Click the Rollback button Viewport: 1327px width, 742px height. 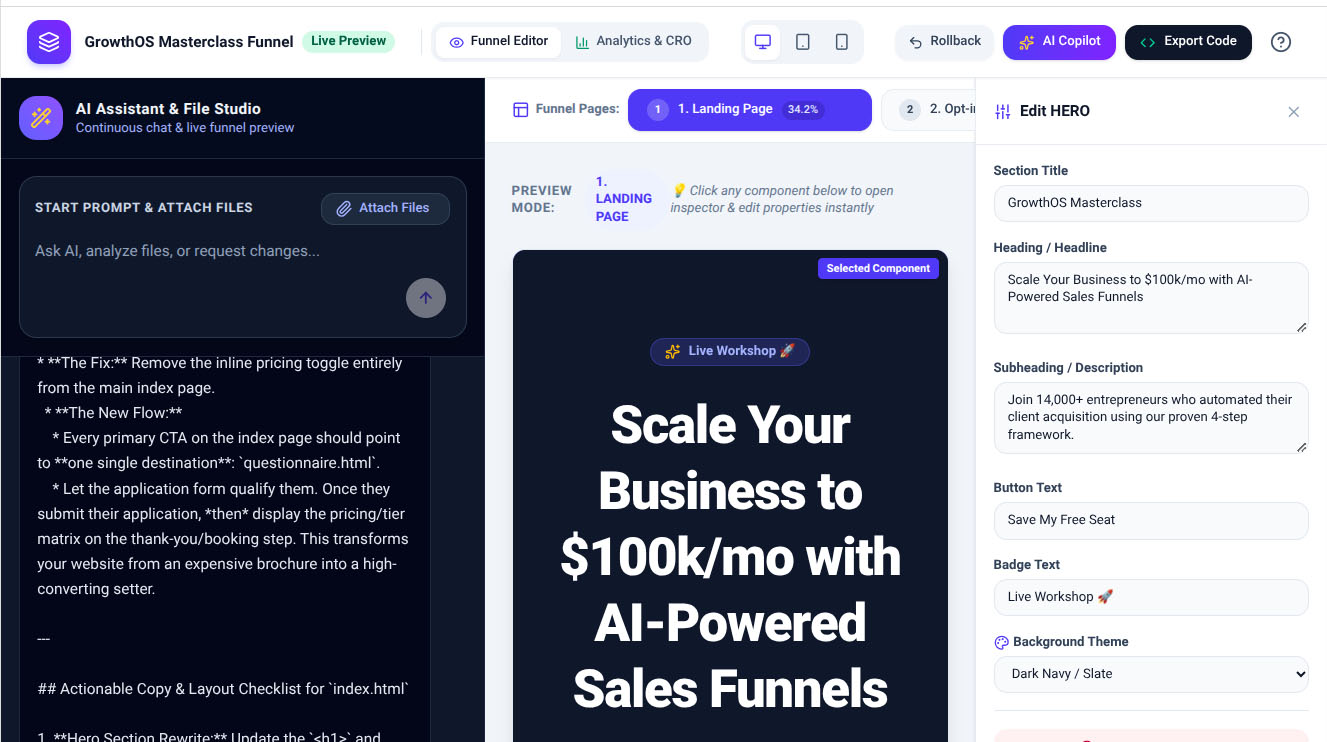pos(945,42)
